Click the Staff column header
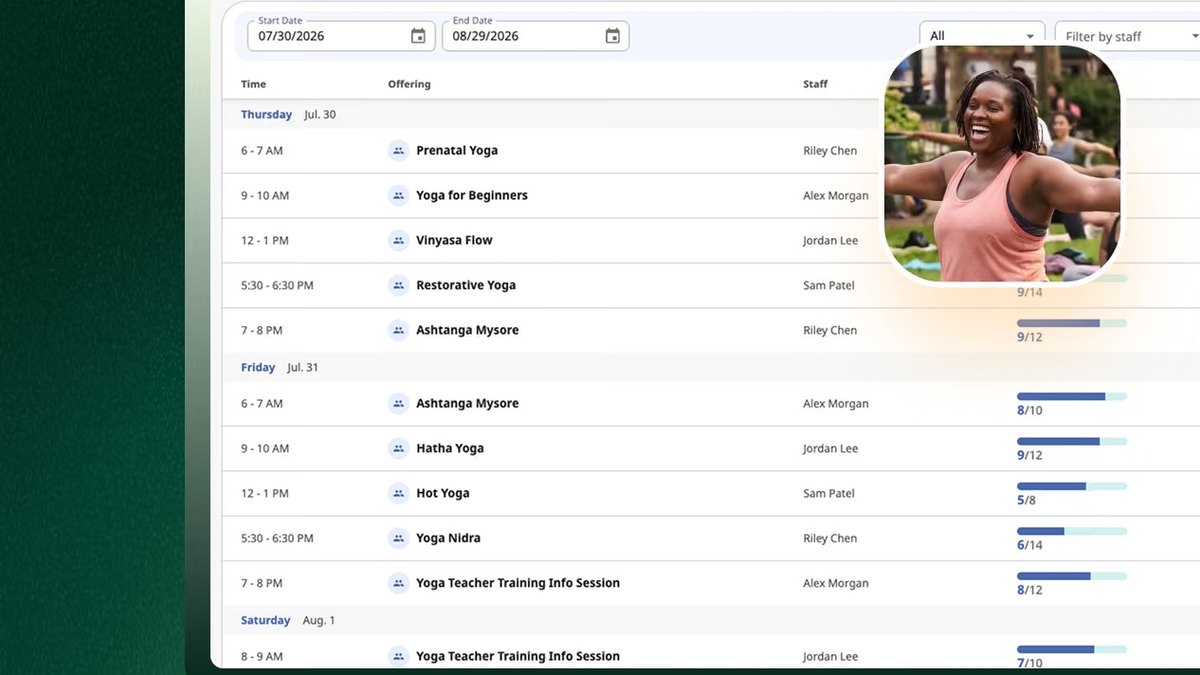The width and height of the screenshot is (1200, 675). [815, 84]
